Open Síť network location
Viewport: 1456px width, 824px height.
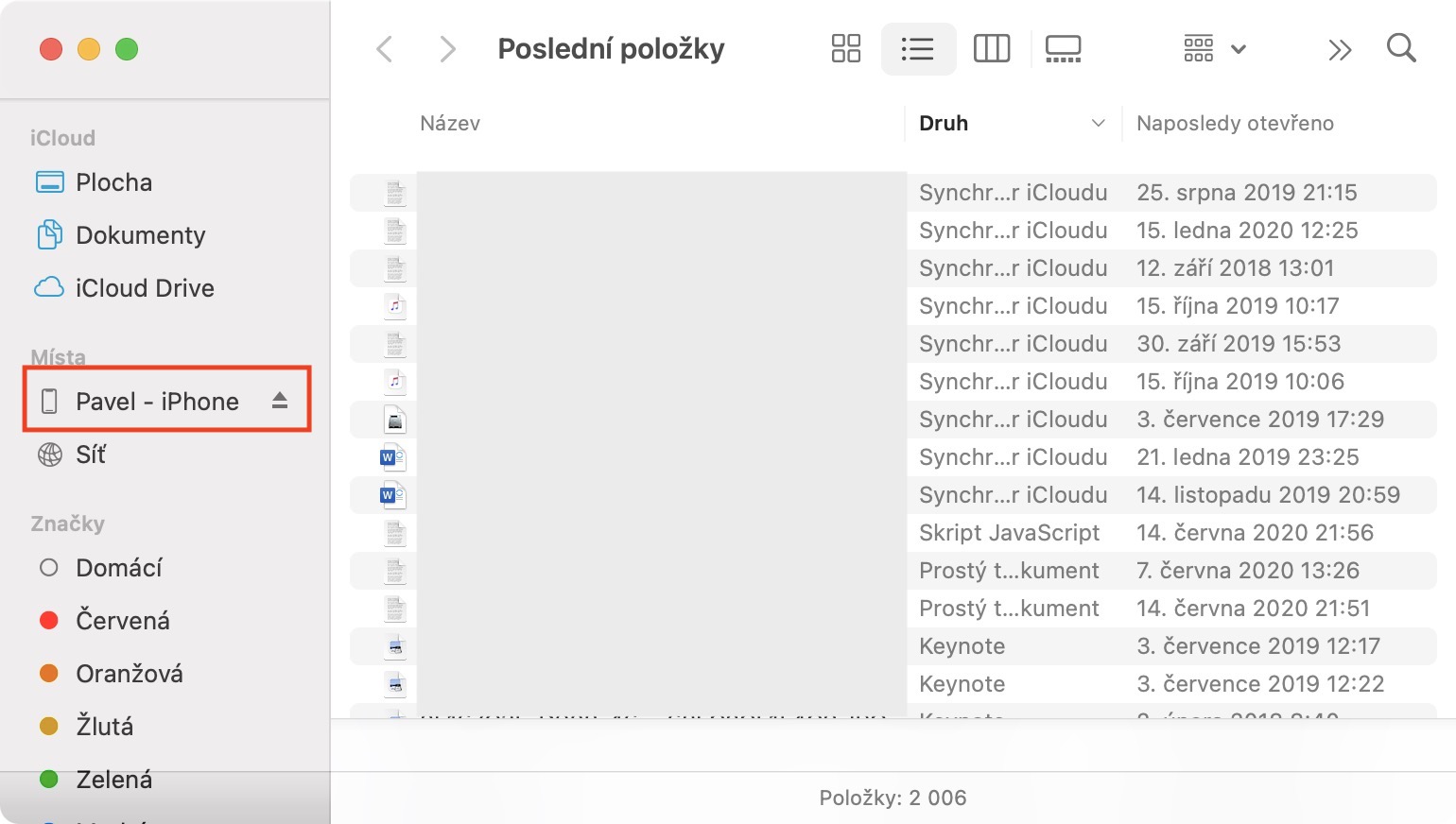coord(91,455)
